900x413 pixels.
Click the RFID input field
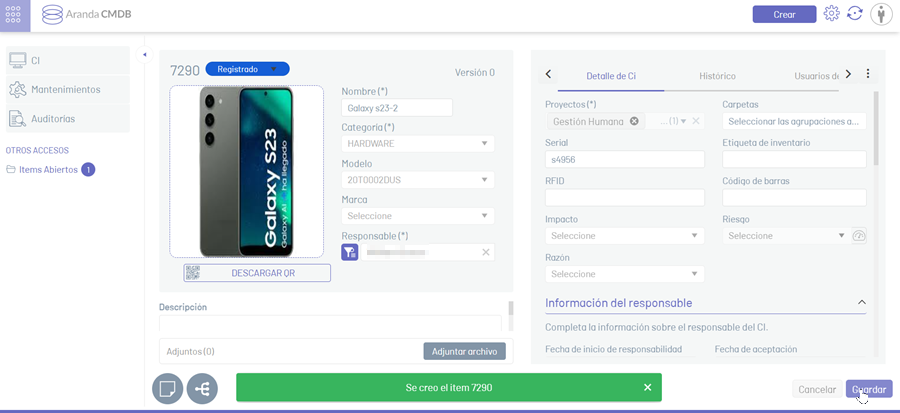tap(624, 197)
